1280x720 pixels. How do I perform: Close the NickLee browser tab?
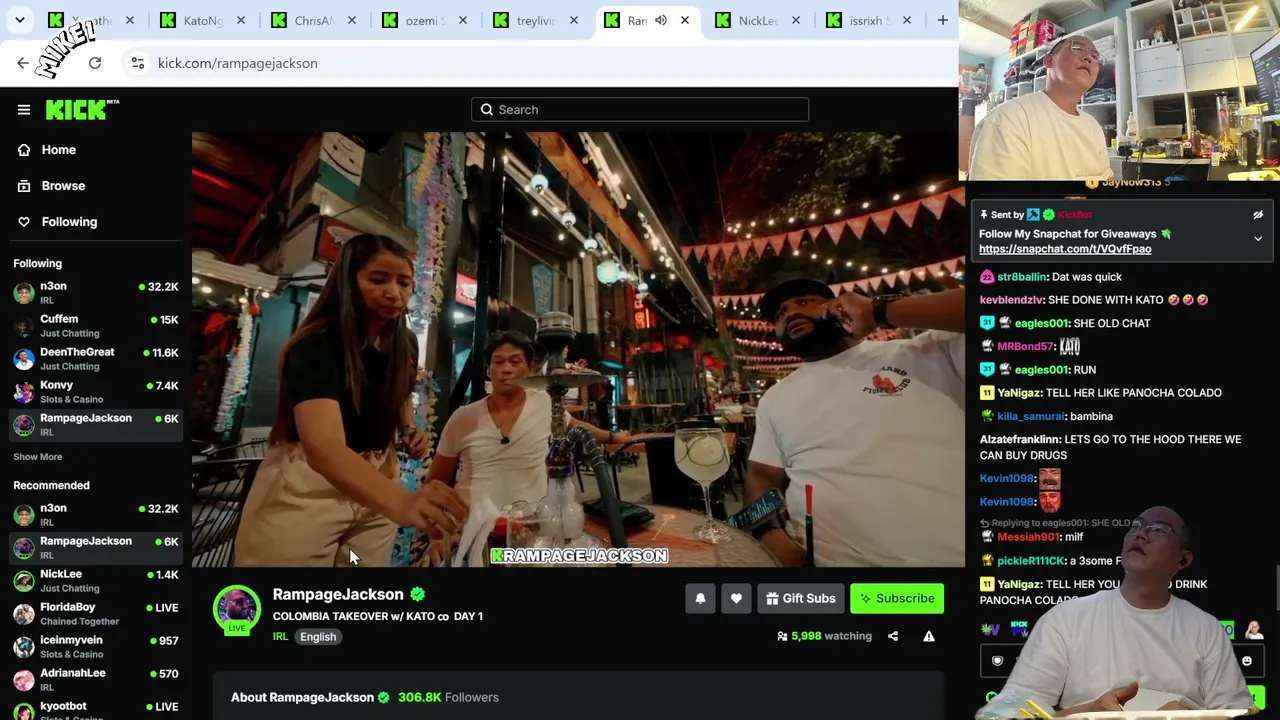[x=796, y=20]
